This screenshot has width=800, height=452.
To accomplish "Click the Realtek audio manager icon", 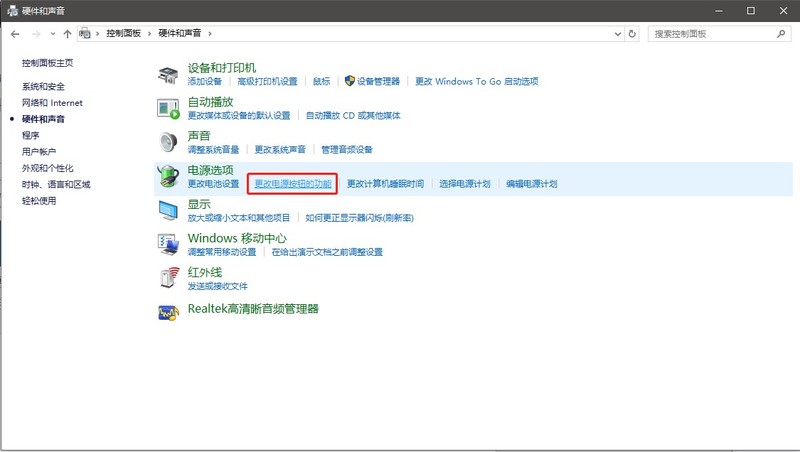I will click(168, 312).
